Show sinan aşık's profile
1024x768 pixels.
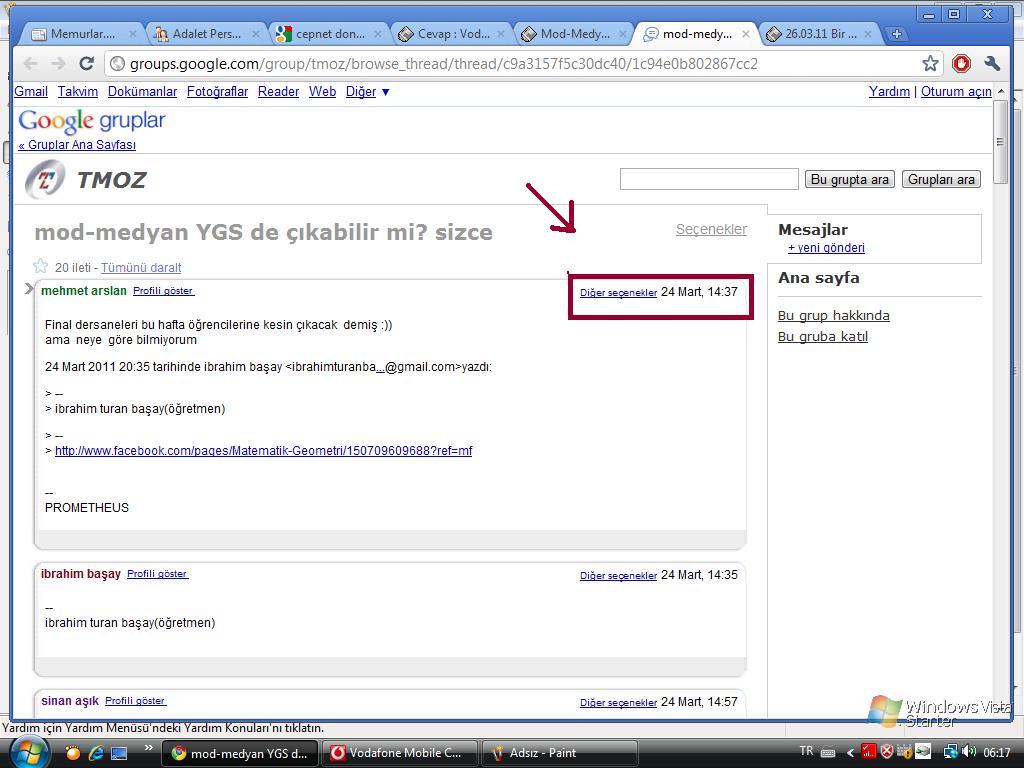pyautogui.click(x=135, y=701)
